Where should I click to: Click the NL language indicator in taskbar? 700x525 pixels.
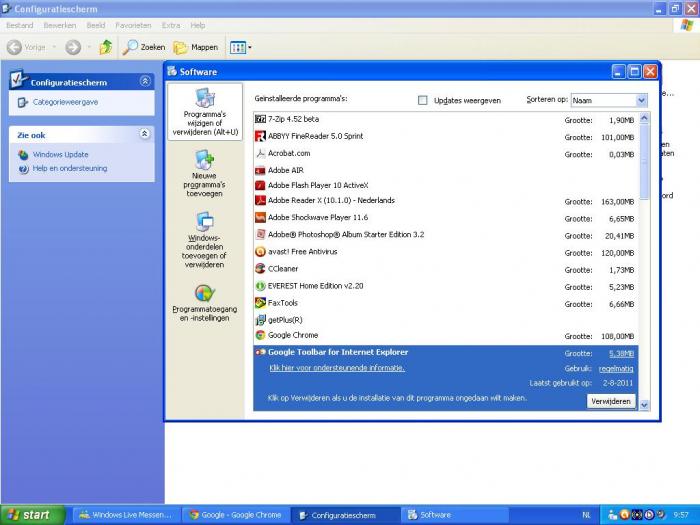(x=586, y=515)
